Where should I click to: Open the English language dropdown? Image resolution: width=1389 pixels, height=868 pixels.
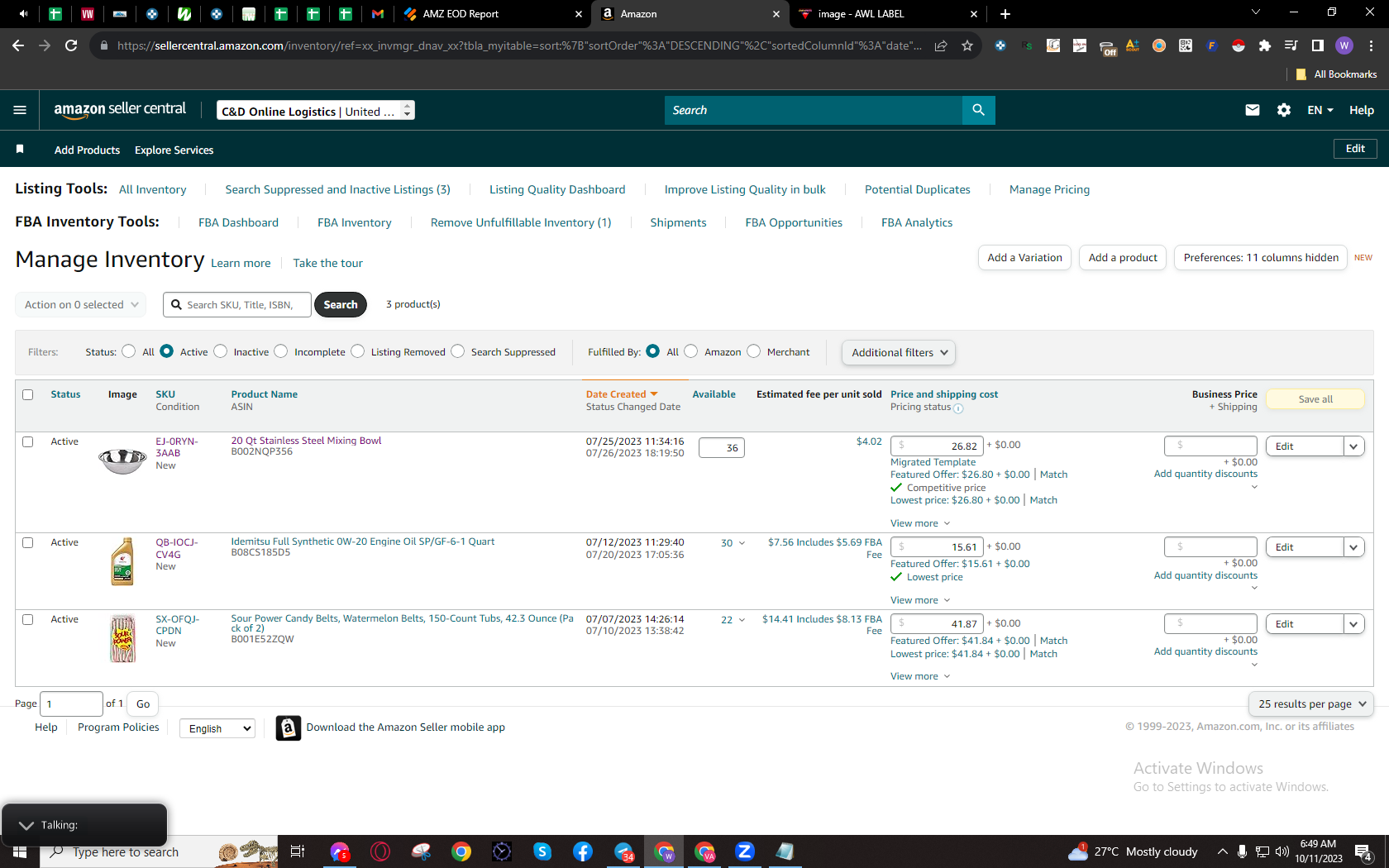point(217,728)
